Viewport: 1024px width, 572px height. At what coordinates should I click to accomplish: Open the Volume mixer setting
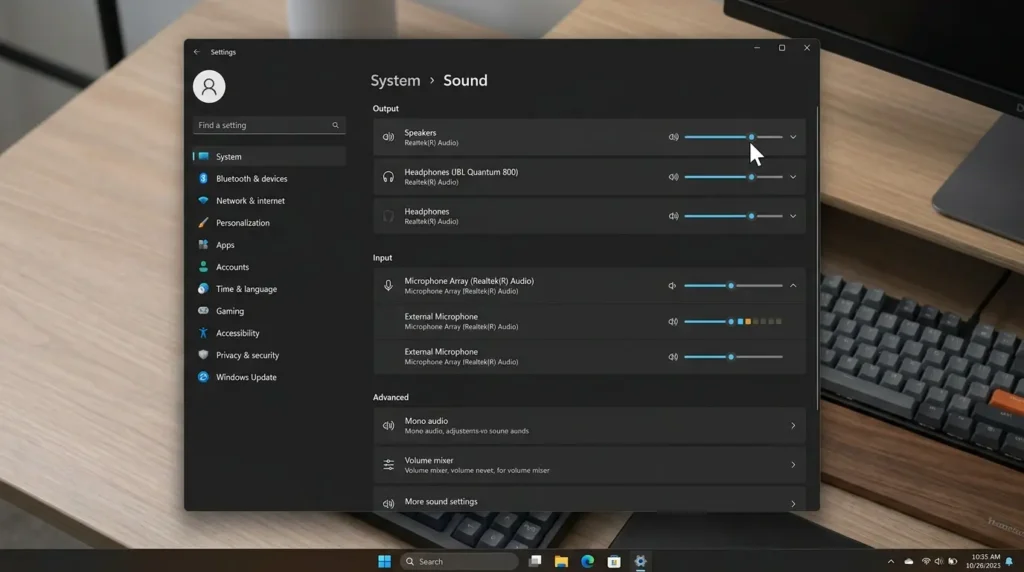click(589, 465)
